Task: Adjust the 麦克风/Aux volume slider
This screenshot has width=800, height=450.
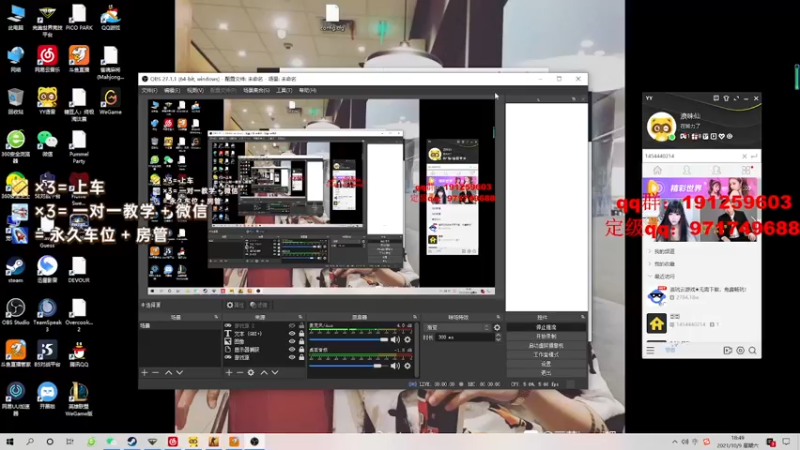Action: 348,340
